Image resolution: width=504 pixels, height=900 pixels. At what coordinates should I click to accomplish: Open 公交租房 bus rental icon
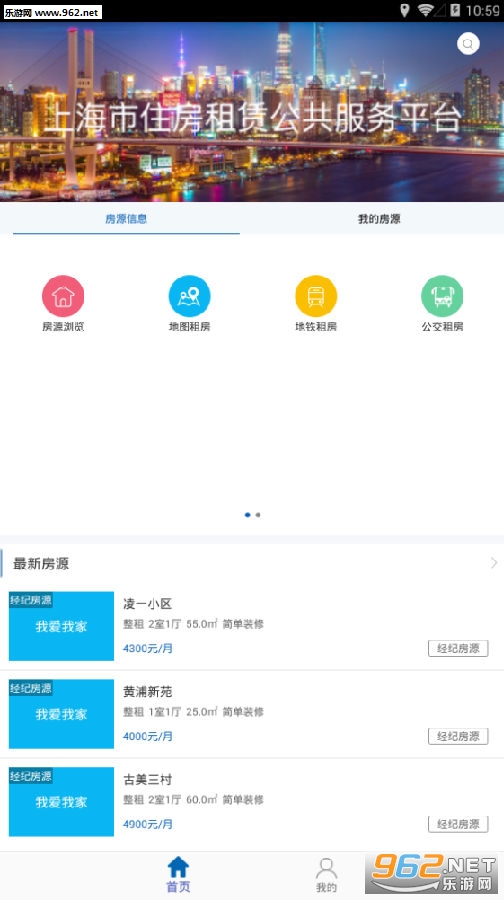[x=442, y=296]
